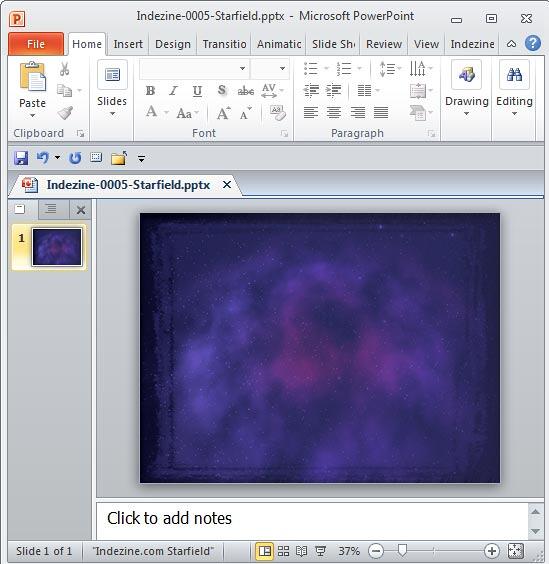The image size is (549, 564).
Task: Click zoom in plus button
Action: pyautogui.click(x=491, y=551)
